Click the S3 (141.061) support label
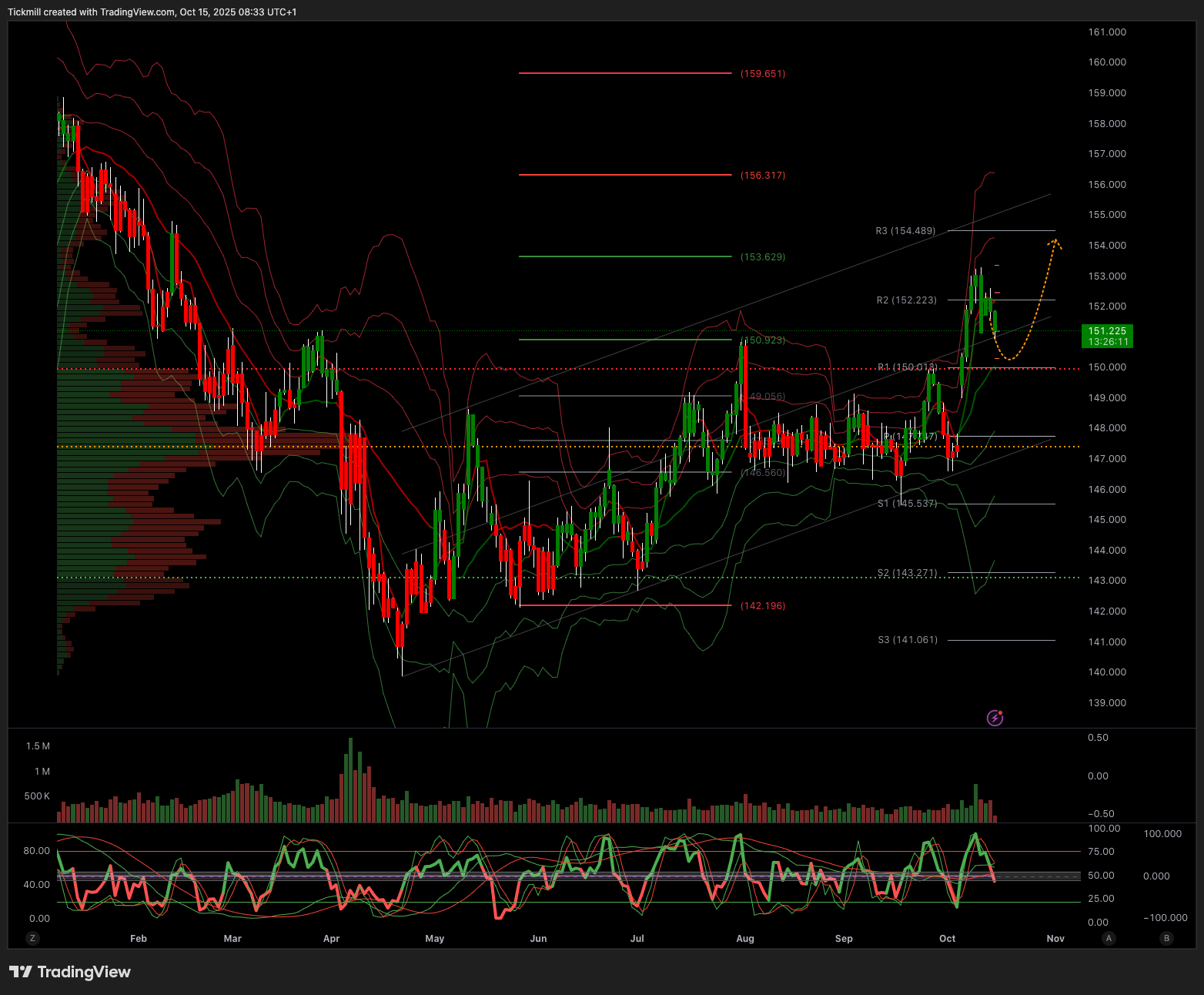Screen dimensions: 1204x995 pos(908,640)
